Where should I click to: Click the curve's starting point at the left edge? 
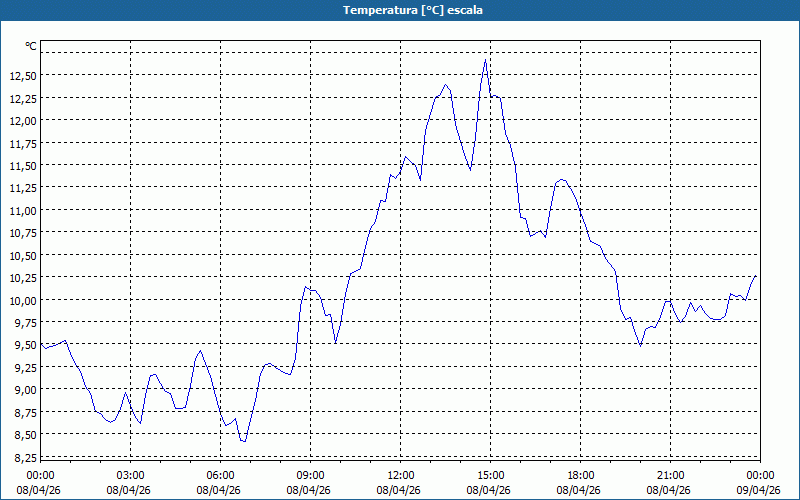click(x=41, y=345)
